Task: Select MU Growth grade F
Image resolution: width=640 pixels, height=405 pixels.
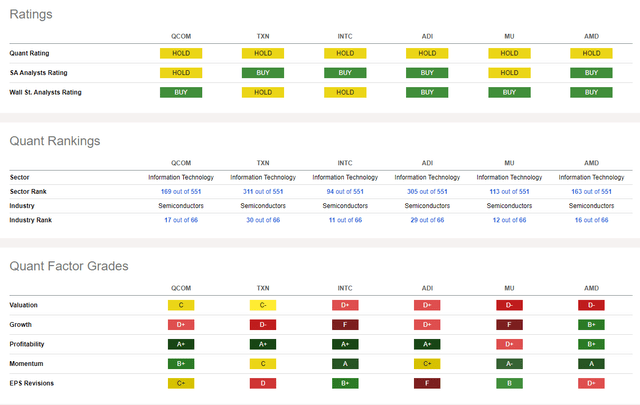Action: [x=509, y=325]
